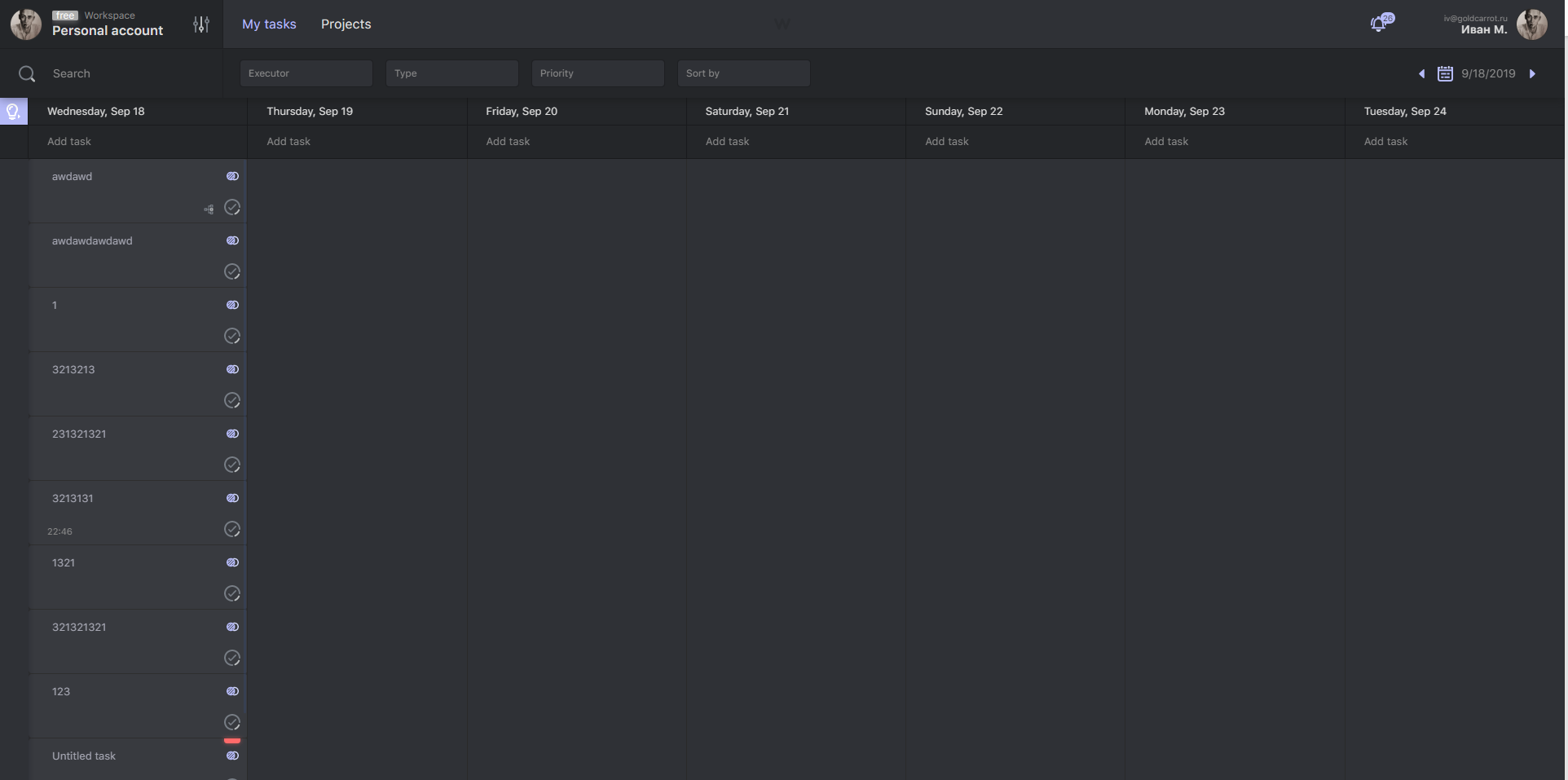This screenshot has width=1568, height=780.
Task: Click the link icon on task 3213131
Action: 232,498
